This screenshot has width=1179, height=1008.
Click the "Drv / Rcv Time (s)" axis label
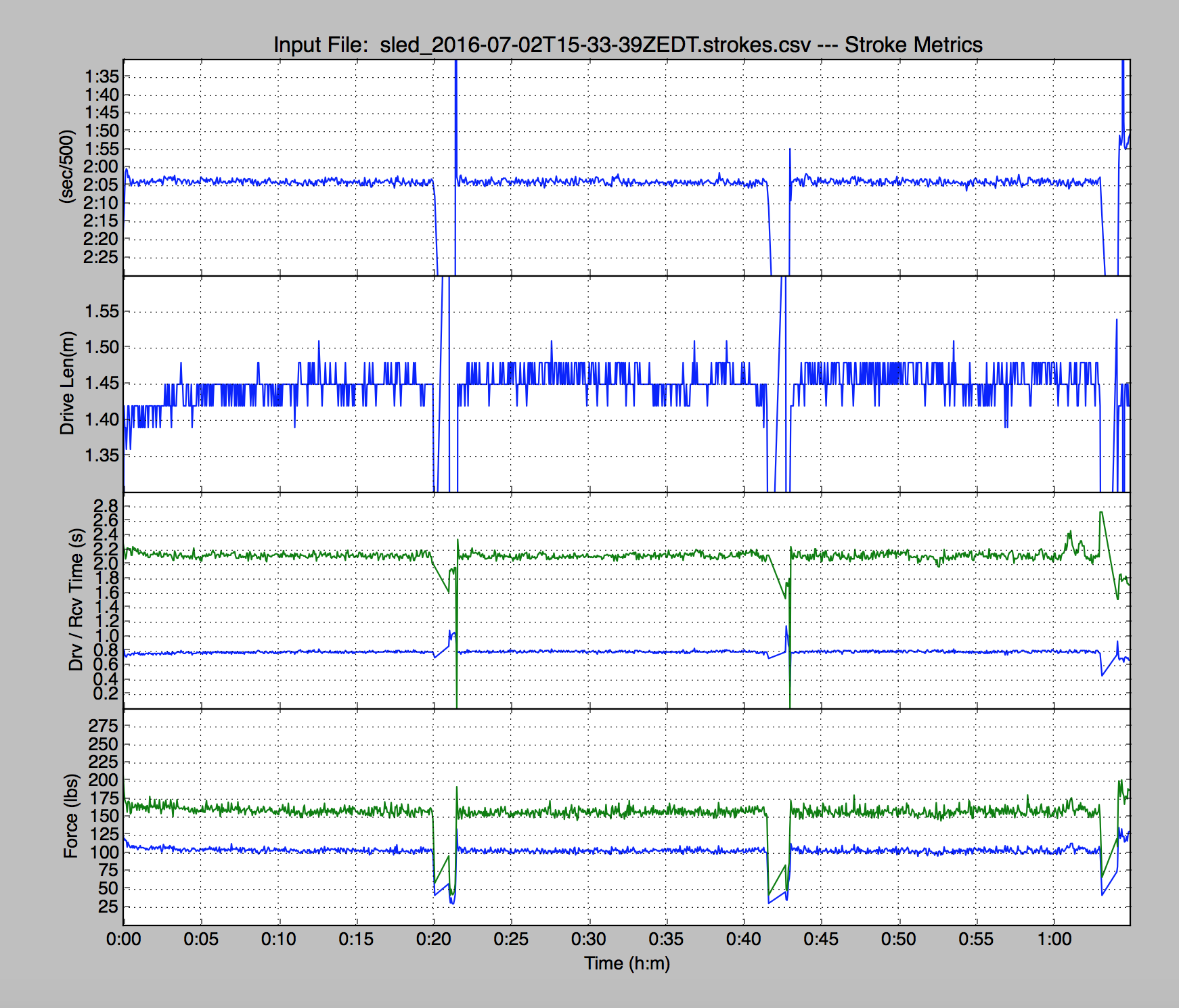point(75,599)
